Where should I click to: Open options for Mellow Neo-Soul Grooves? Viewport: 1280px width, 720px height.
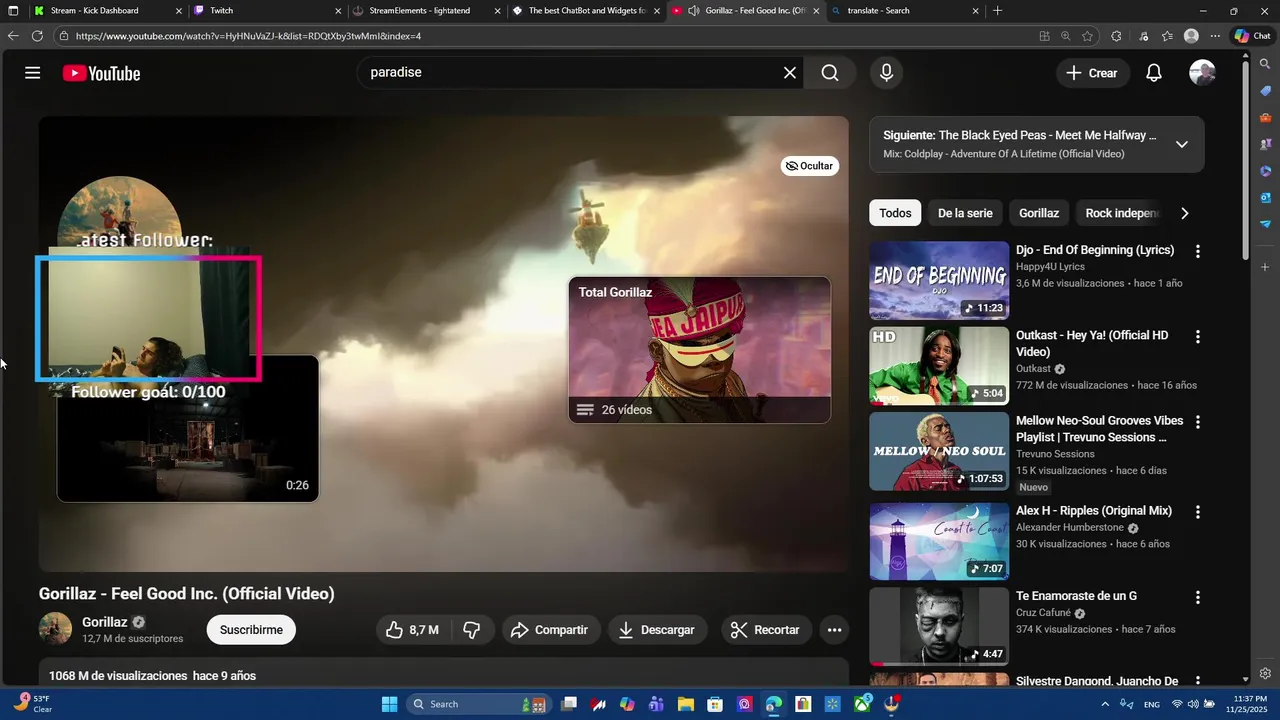coord(1198,422)
